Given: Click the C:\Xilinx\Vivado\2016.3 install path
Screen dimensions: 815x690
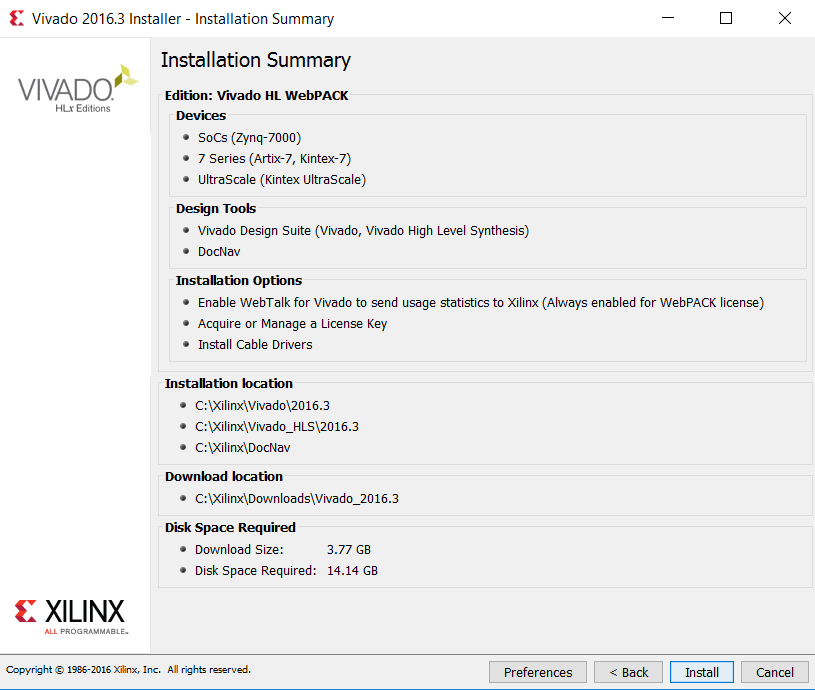Looking at the screenshot, I should (x=262, y=406).
